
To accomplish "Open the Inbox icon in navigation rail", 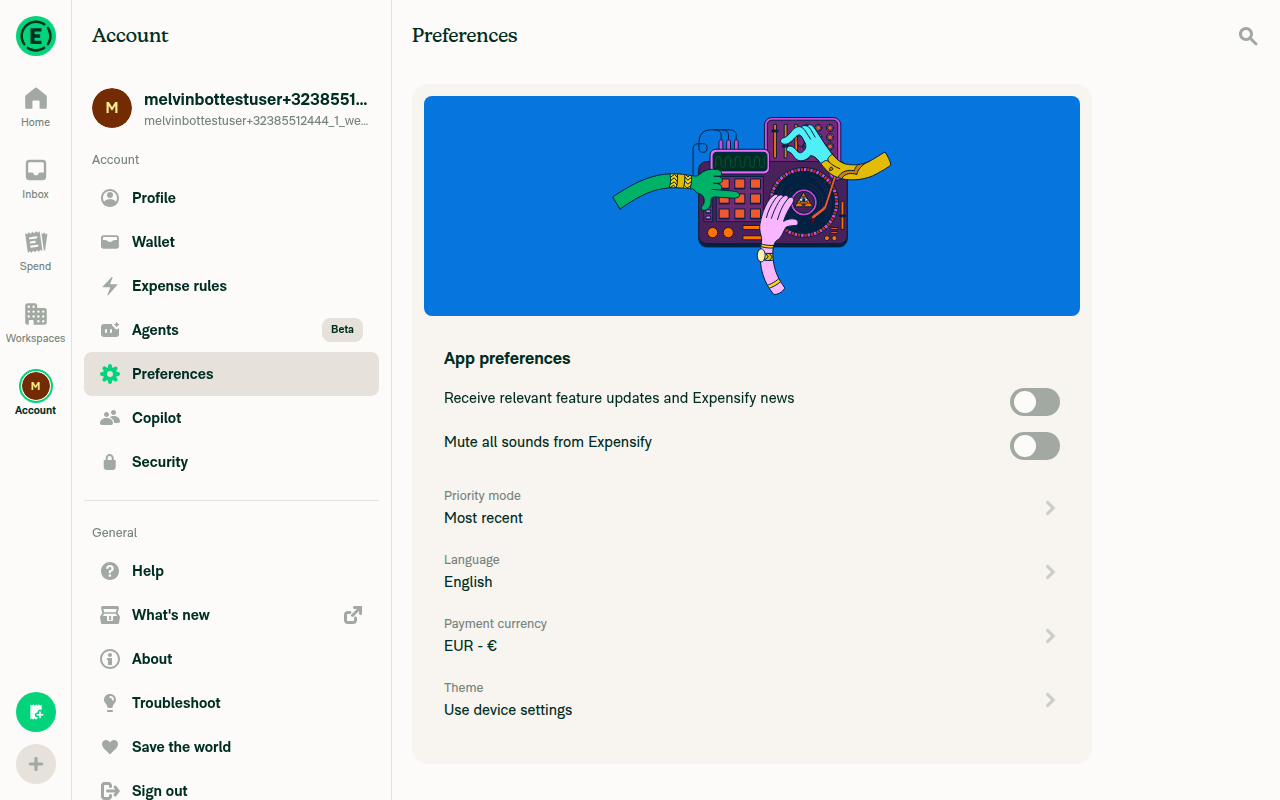I will [x=36, y=170].
